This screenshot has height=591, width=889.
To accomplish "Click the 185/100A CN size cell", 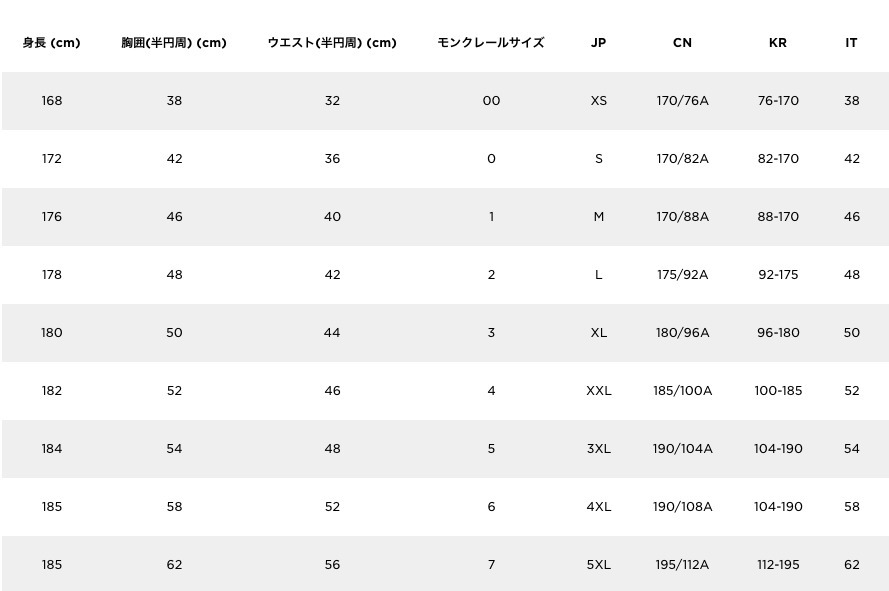I will [x=683, y=391].
